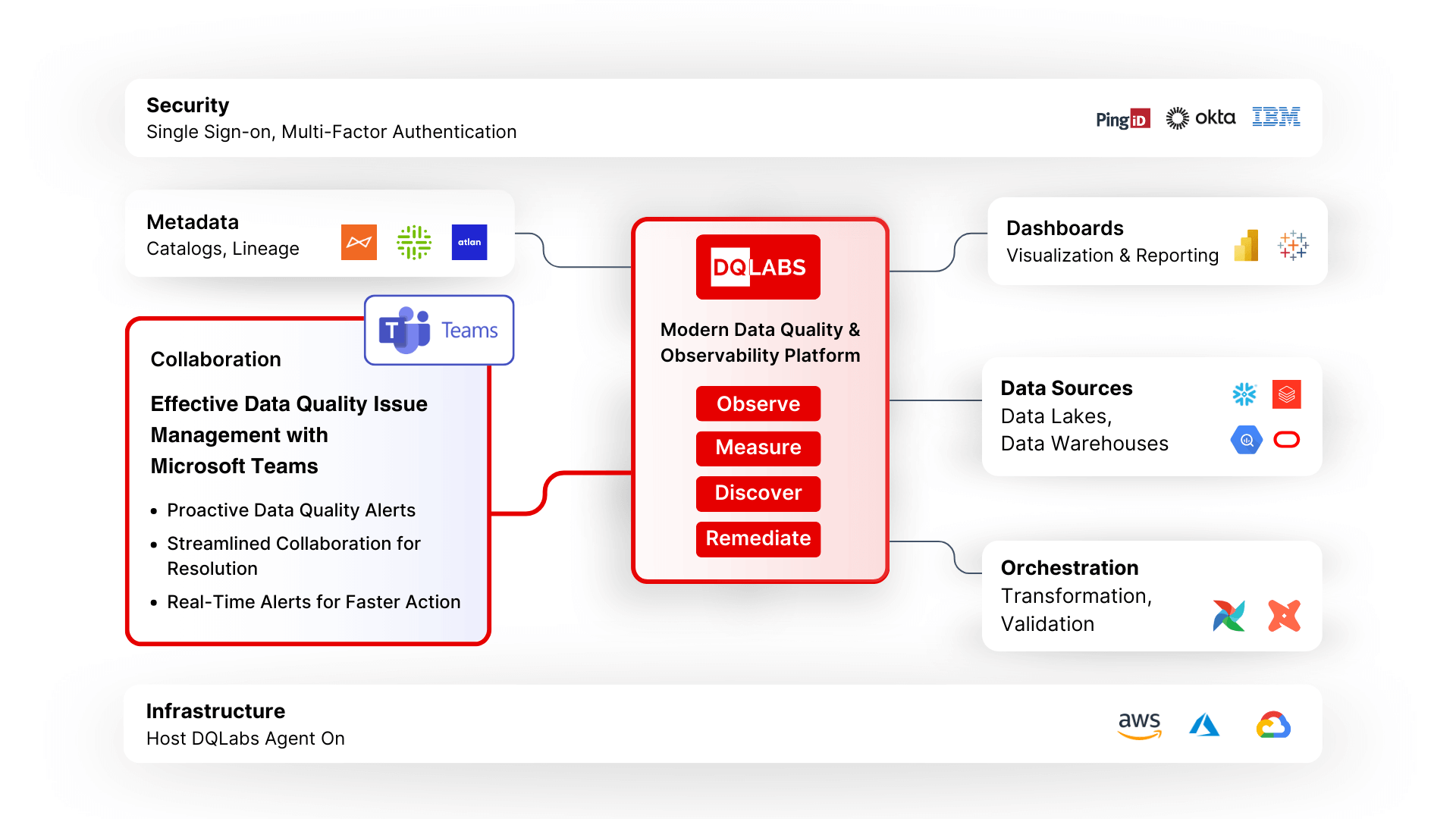Click the Azure logo
The width and height of the screenshot is (1456, 819).
click(x=1204, y=725)
